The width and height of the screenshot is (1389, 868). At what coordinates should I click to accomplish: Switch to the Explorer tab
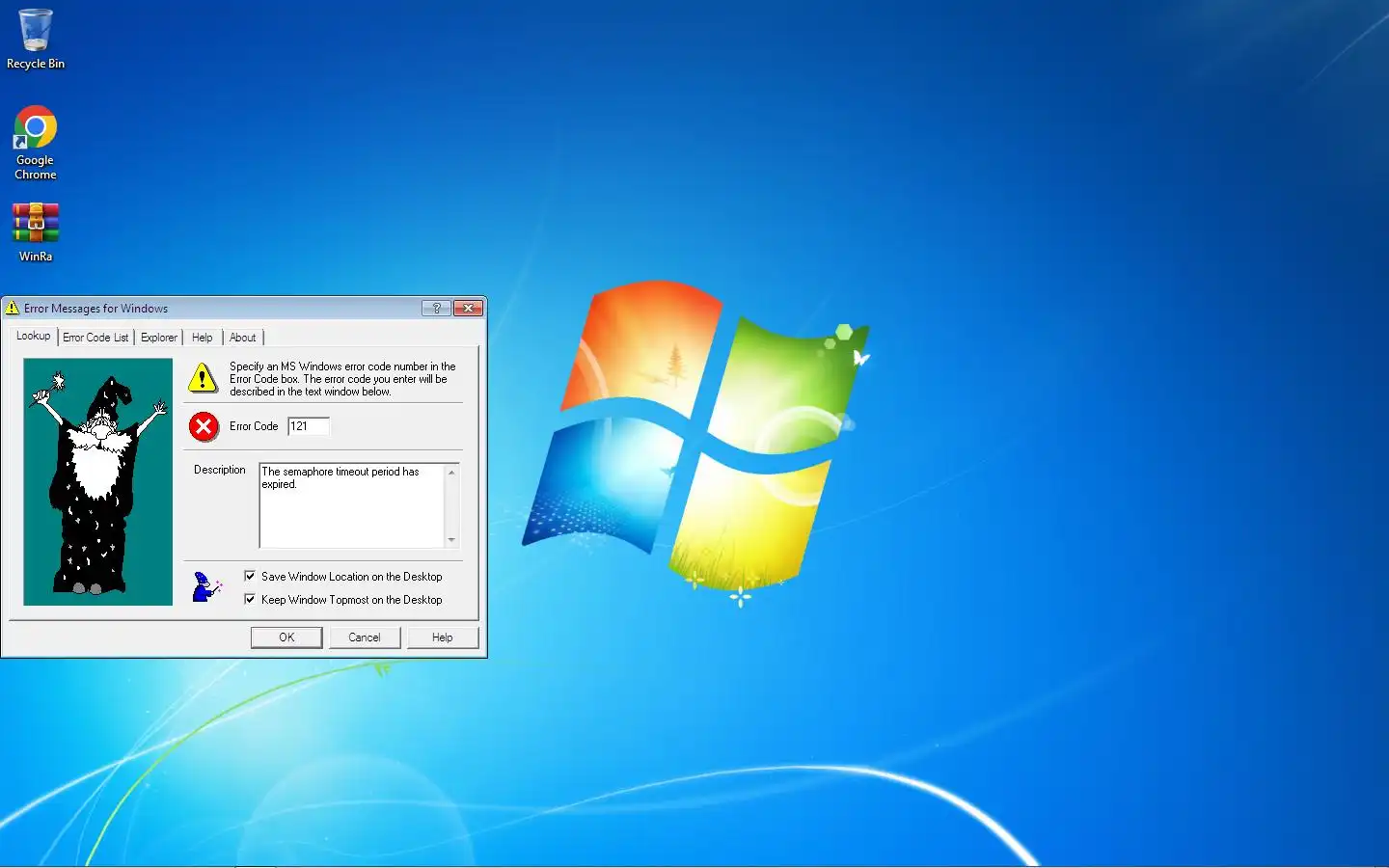[x=159, y=338]
